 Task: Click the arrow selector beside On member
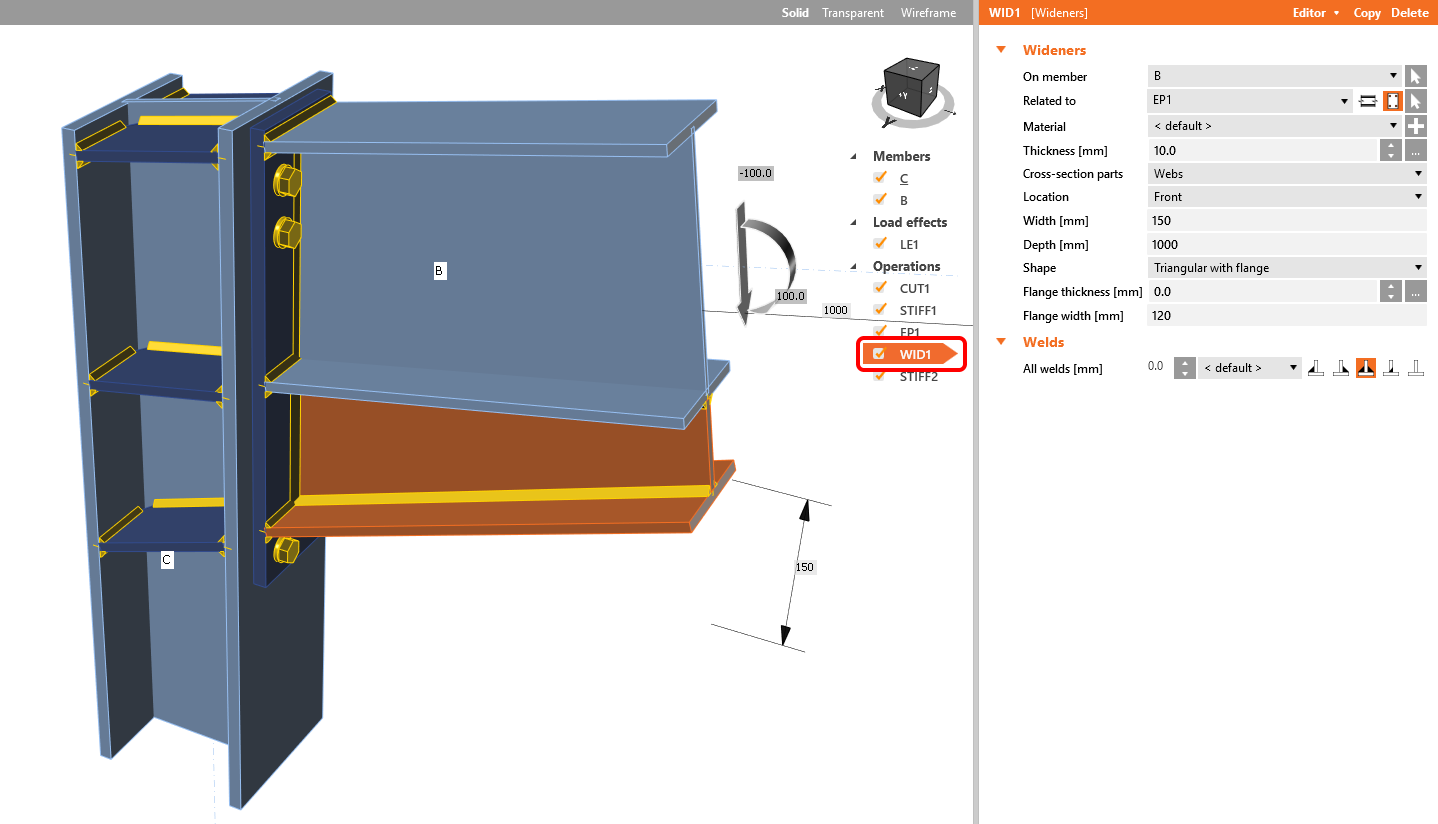click(x=1415, y=75)
